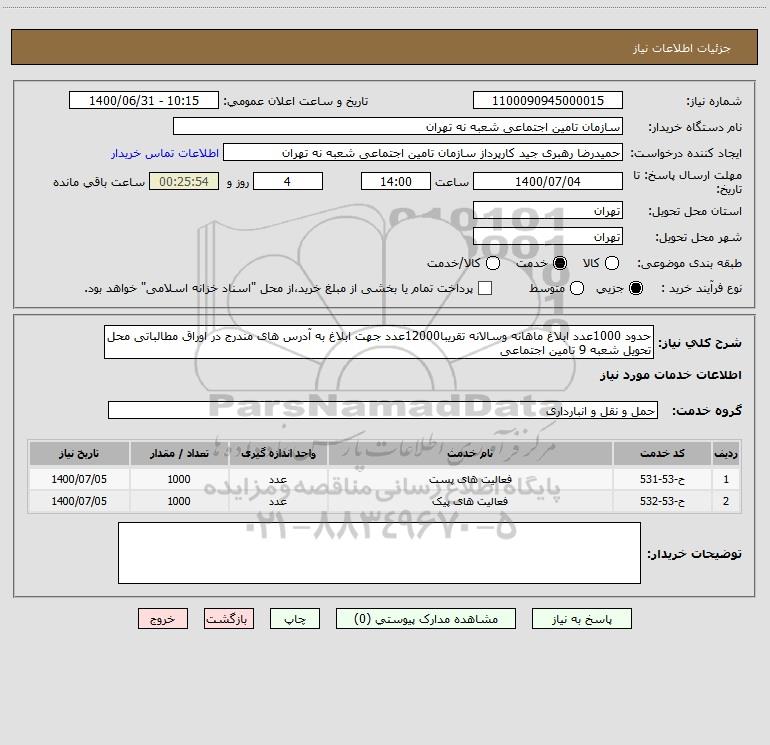Click service code ج-53-532 cell

662,501
